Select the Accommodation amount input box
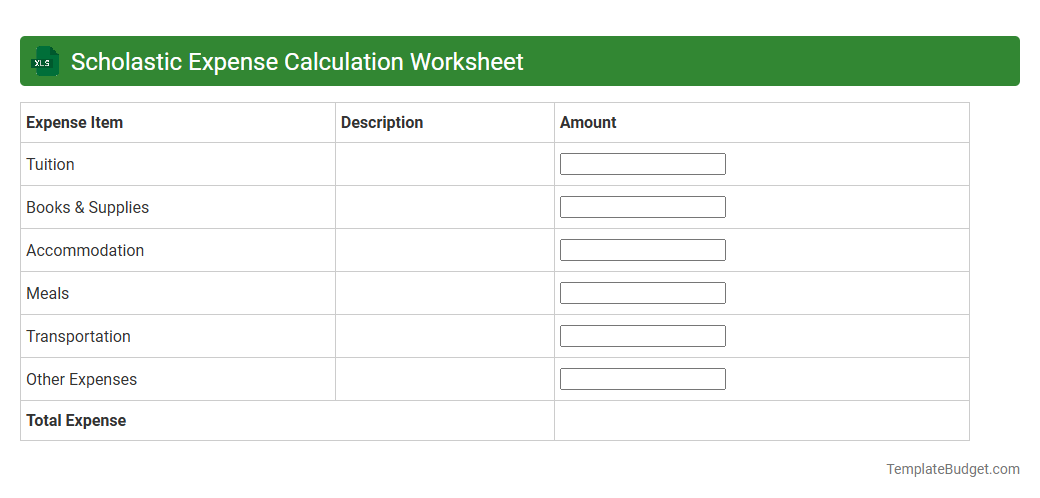Screen dimensions: 1040x498 (x=643, y=250)
